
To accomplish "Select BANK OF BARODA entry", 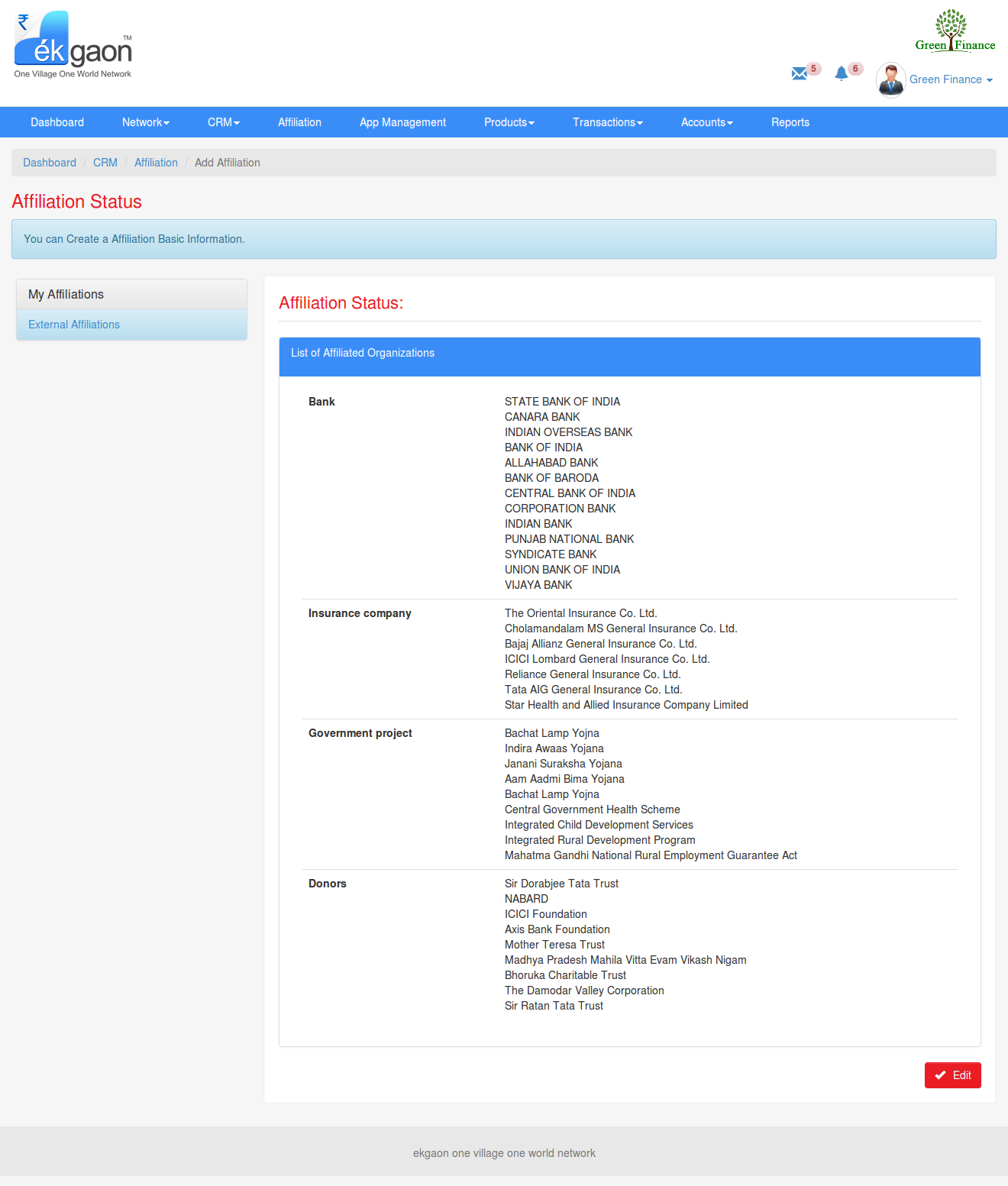I will tap(551, 478).
